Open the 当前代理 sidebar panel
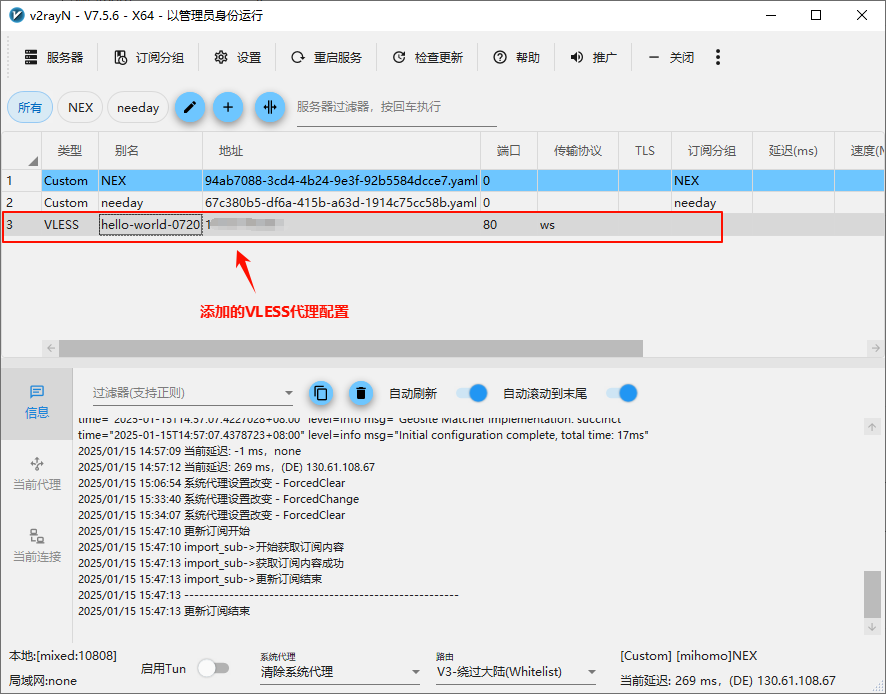Viewport: 886px width, 694px height. (x=37, y=473)
